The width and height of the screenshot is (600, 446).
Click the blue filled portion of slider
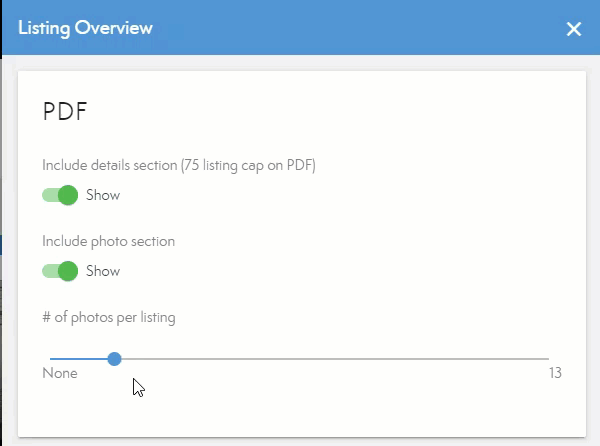(x=80, y=358)
